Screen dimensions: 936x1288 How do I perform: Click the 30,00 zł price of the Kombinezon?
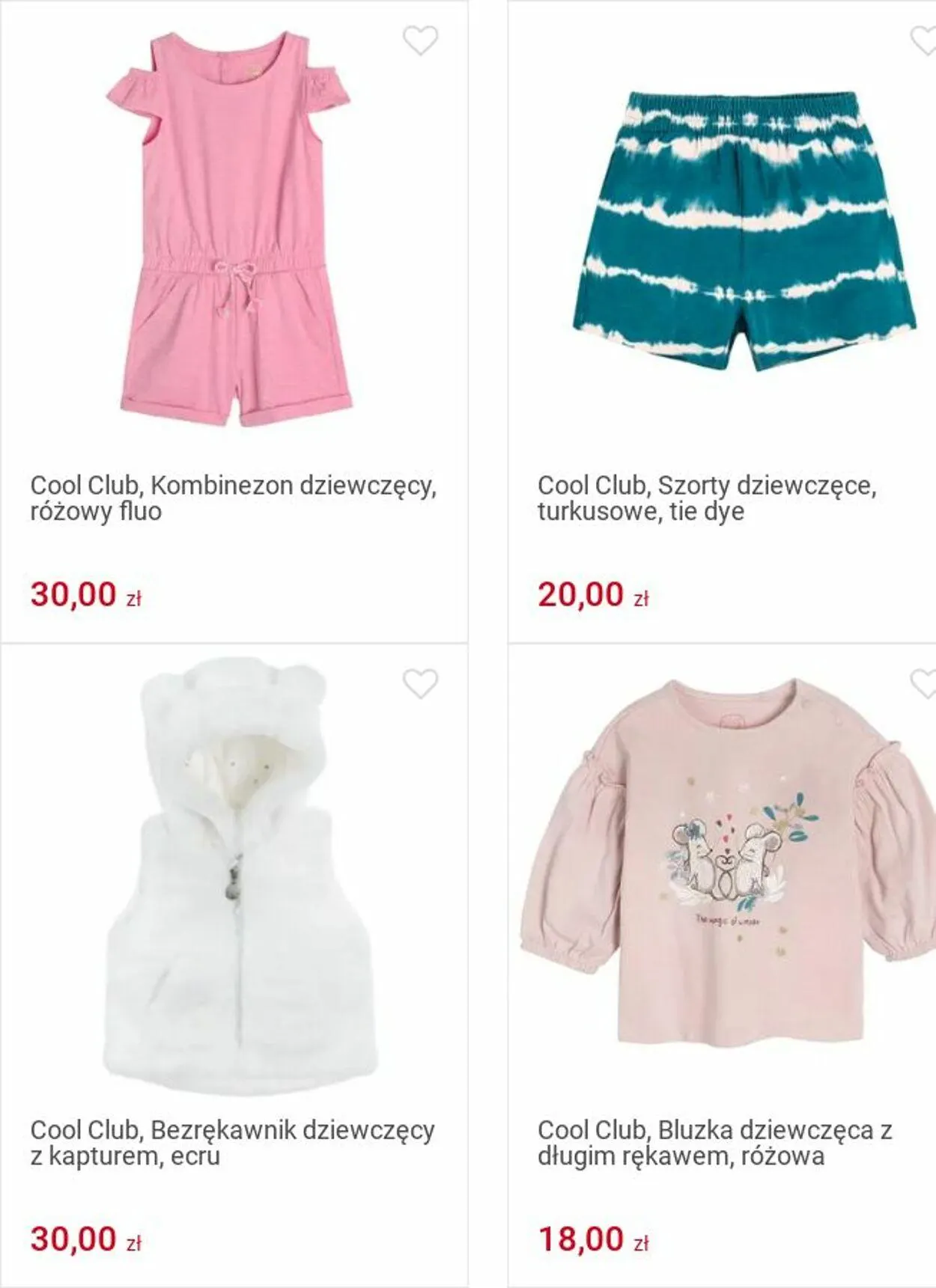point(85,594)
